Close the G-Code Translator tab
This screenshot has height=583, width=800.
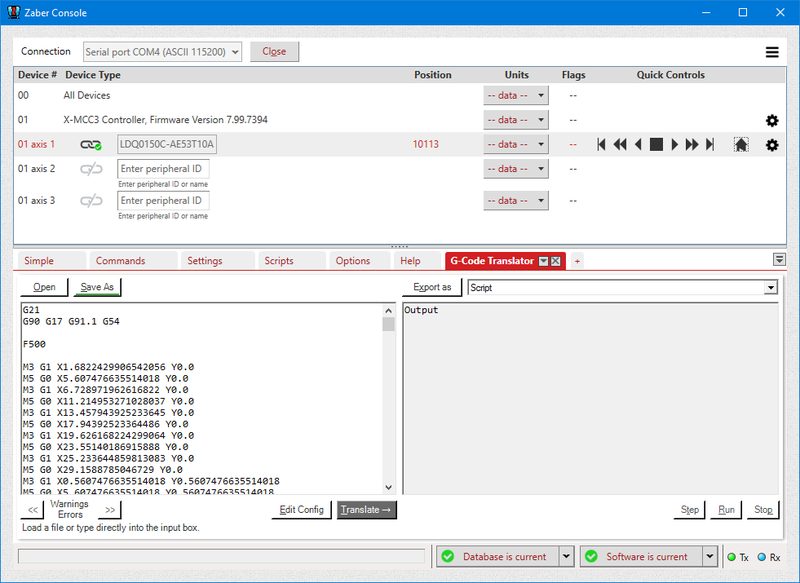(x=556, y=261)
